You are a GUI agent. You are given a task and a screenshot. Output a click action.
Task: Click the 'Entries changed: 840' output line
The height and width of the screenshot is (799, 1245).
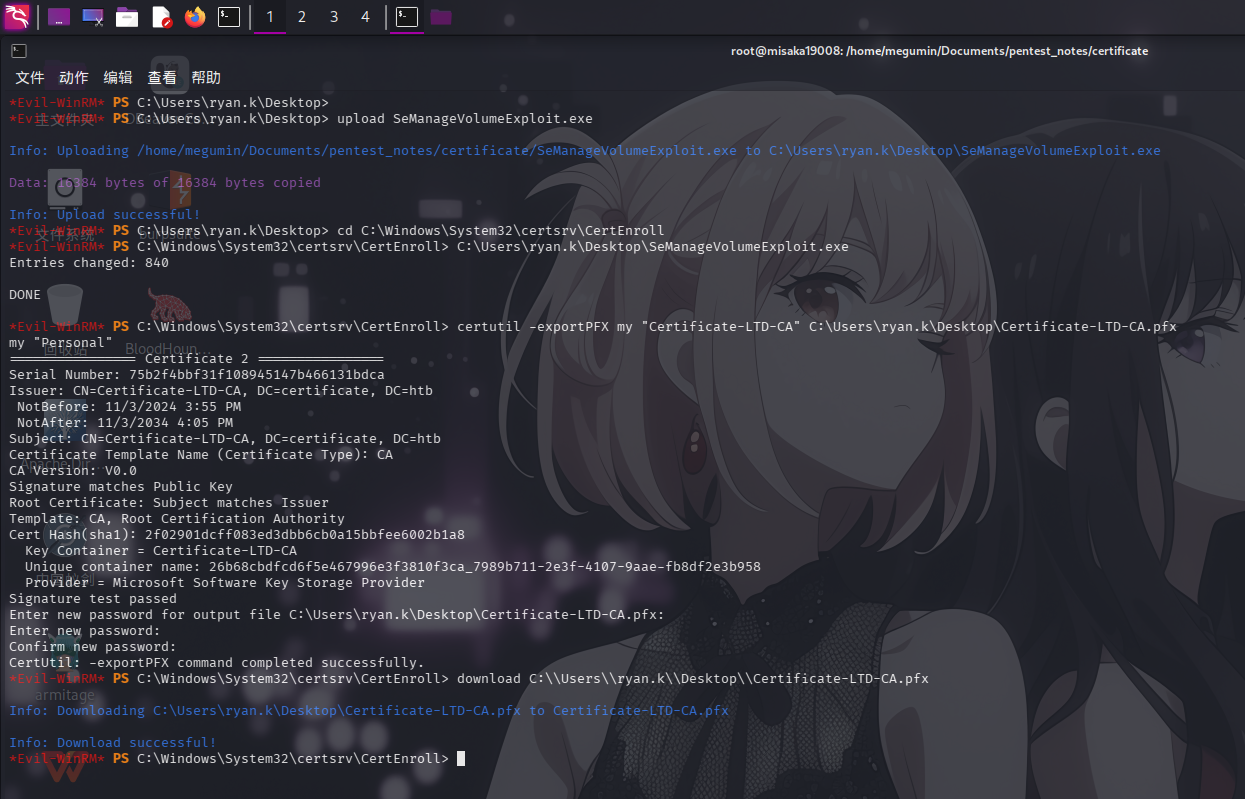(x=89, y=263)
